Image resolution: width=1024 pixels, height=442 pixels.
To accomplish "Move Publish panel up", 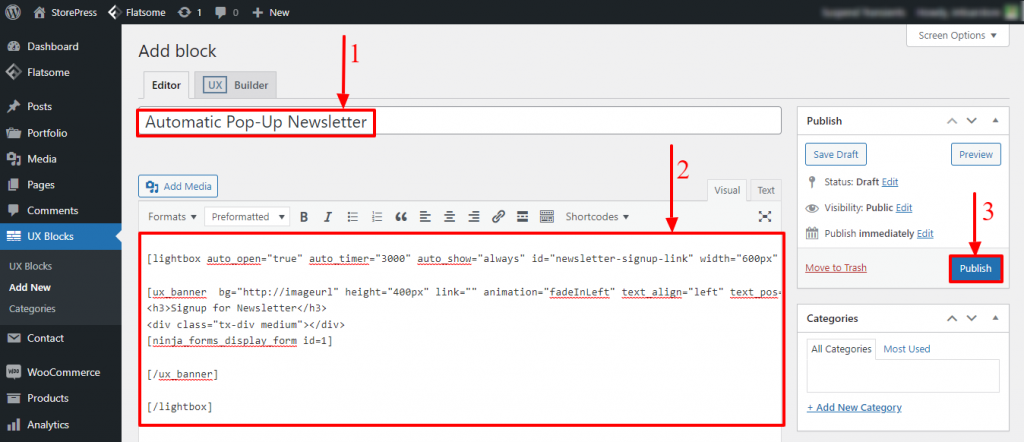I will point(952,121).
